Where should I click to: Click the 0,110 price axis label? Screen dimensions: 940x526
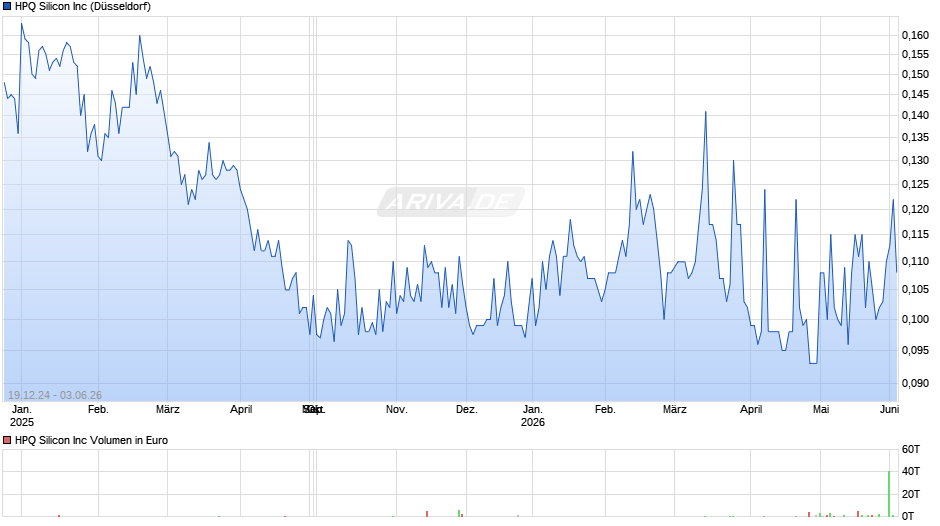[x=915, y=262]
